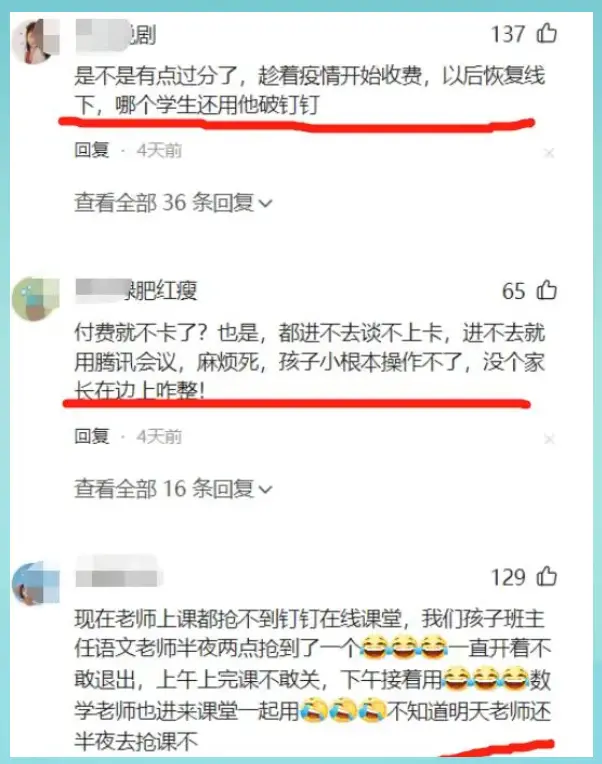Like the comment showing 129 likes
The width and height of the screenshot is (602, 764).
tap(546, 576)
